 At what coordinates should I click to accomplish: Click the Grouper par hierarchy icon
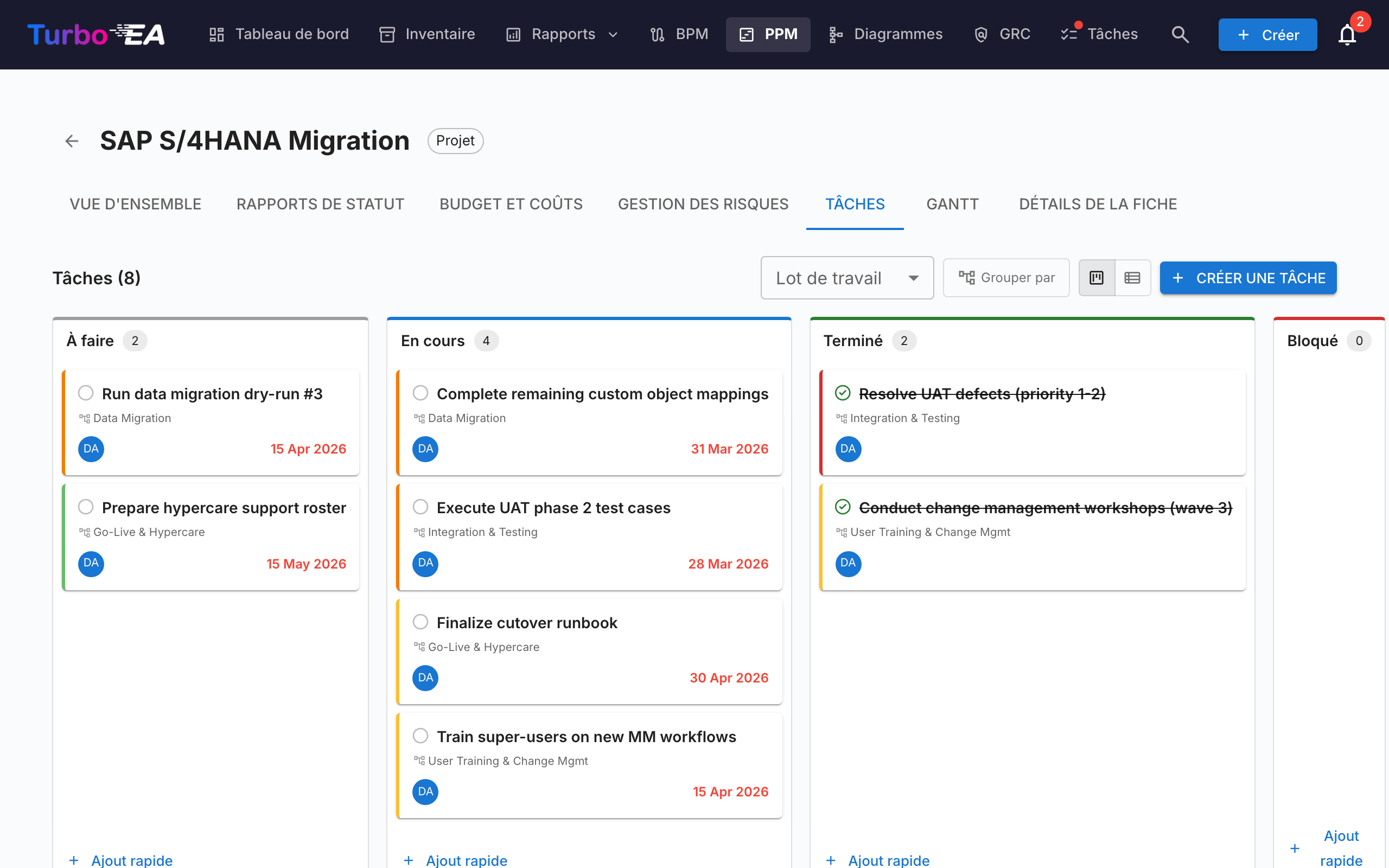pyautogui.click(x=966, y=278)
